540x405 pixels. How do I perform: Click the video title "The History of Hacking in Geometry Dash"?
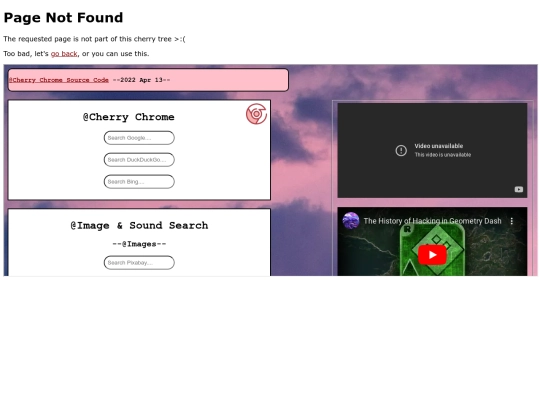click(433, 221)
